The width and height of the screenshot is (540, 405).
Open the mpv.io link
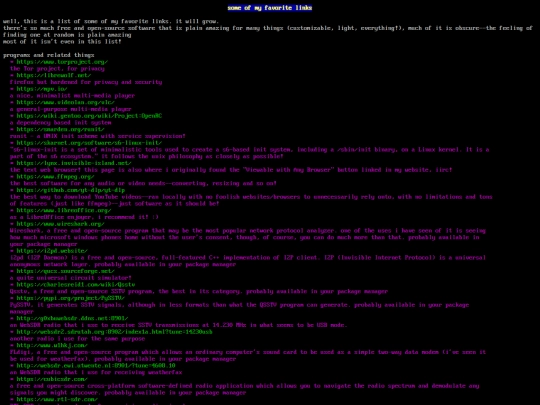click(42, 89)
